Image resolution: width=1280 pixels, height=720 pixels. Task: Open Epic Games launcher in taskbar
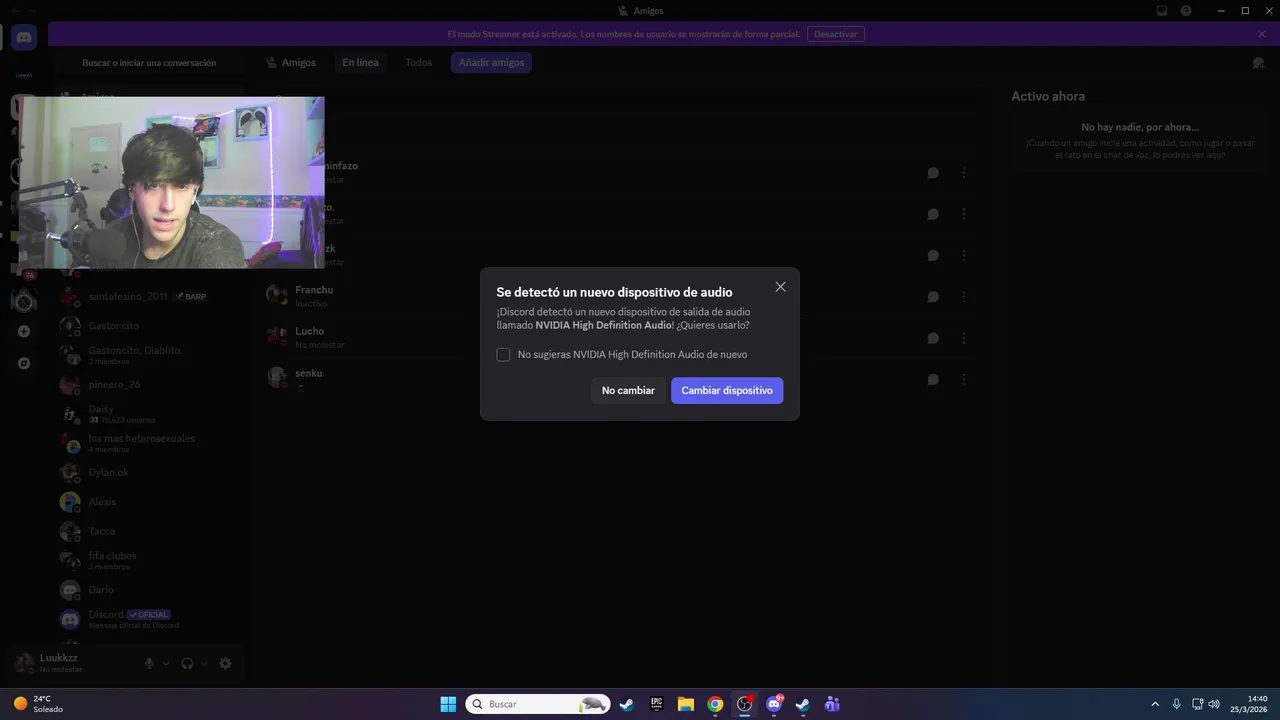click(656, 704)
